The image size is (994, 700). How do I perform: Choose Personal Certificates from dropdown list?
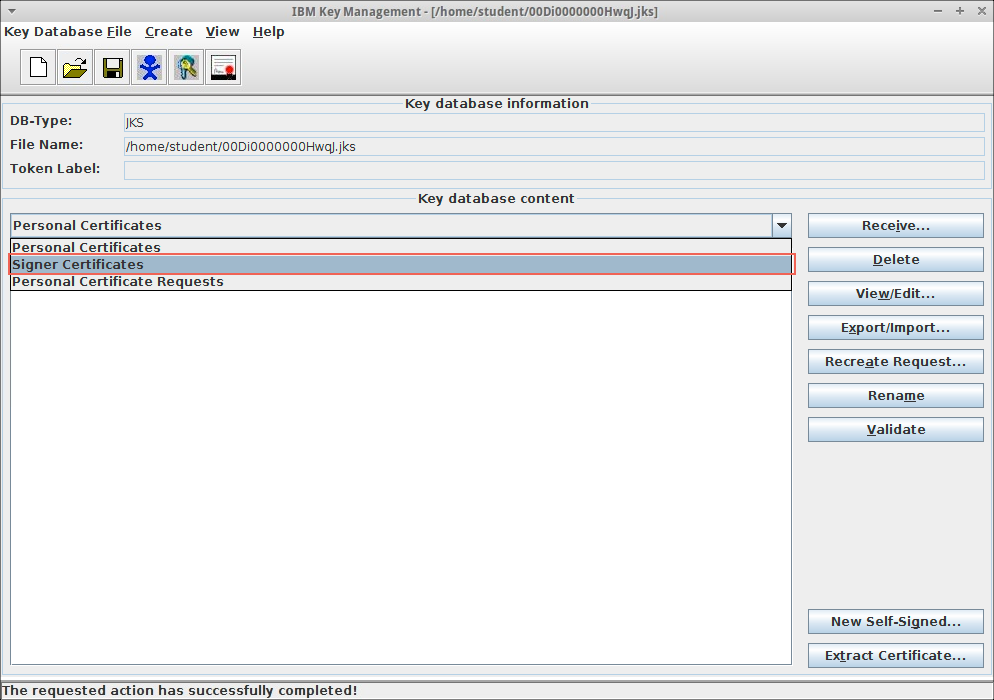(401, 247)
